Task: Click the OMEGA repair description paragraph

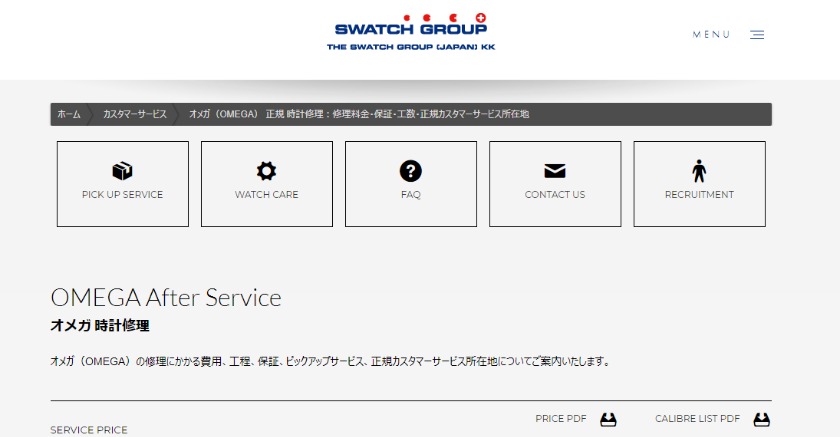Action: tap(331, 361)
